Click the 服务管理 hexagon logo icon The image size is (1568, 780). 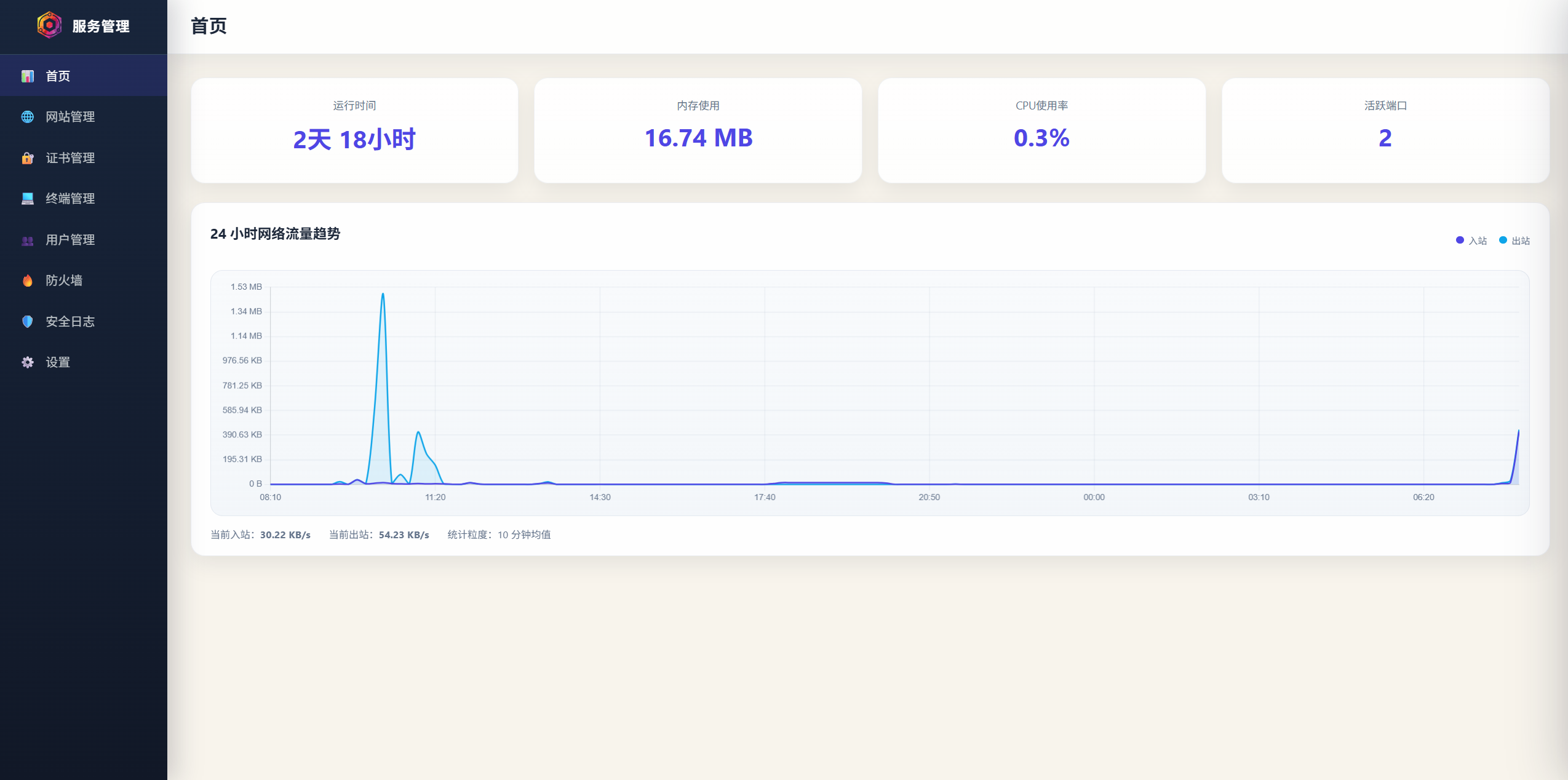(49, 26)
